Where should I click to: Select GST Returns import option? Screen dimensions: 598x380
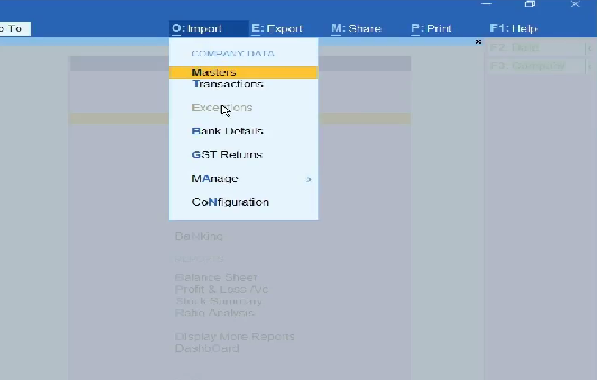coord(227,155)
